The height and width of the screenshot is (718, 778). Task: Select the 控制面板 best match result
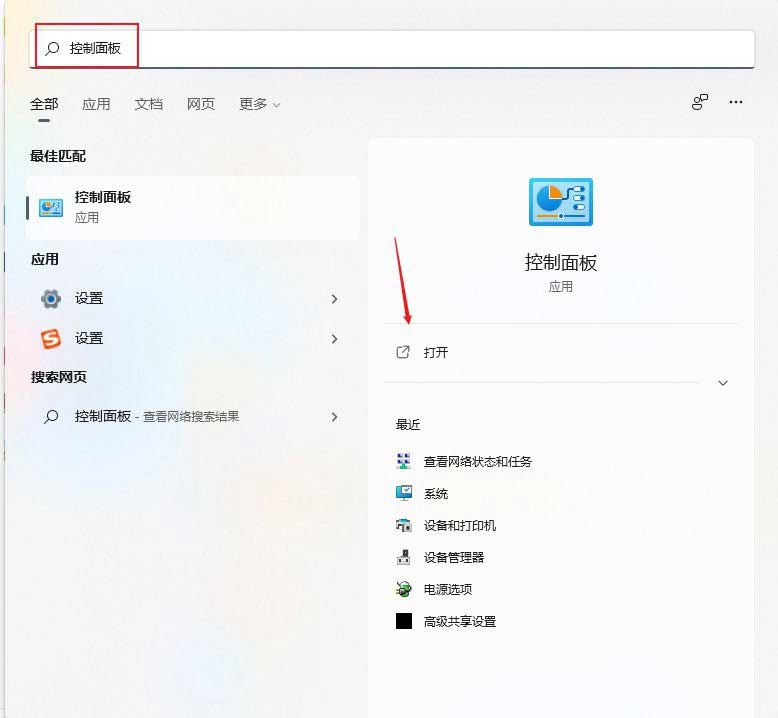point(193,207)
